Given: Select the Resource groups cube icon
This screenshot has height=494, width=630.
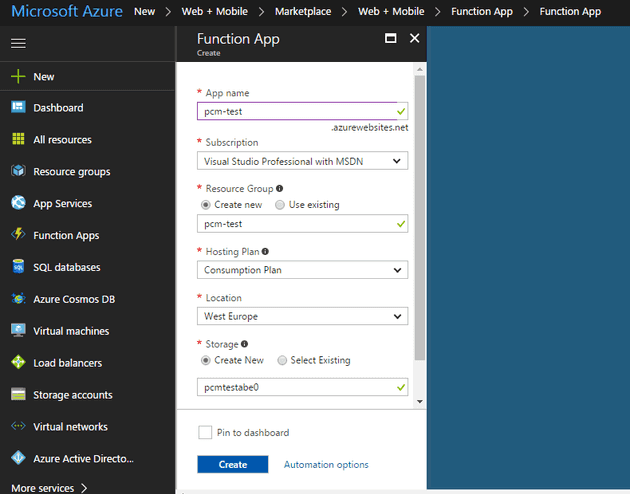Looking at the screenshot, I should coord(18,171).
